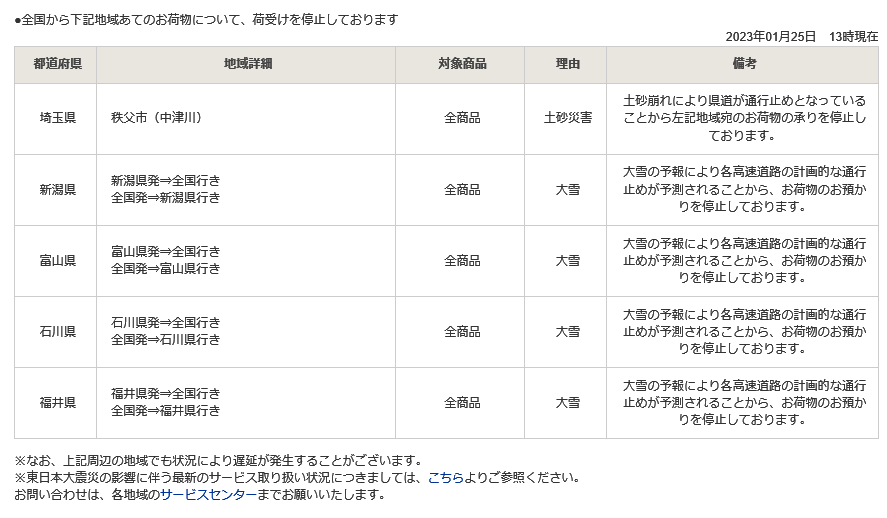The height and width of the screenshot is (518, 887).
Task: Select the 地域詳細 column header
Action: 246,64
